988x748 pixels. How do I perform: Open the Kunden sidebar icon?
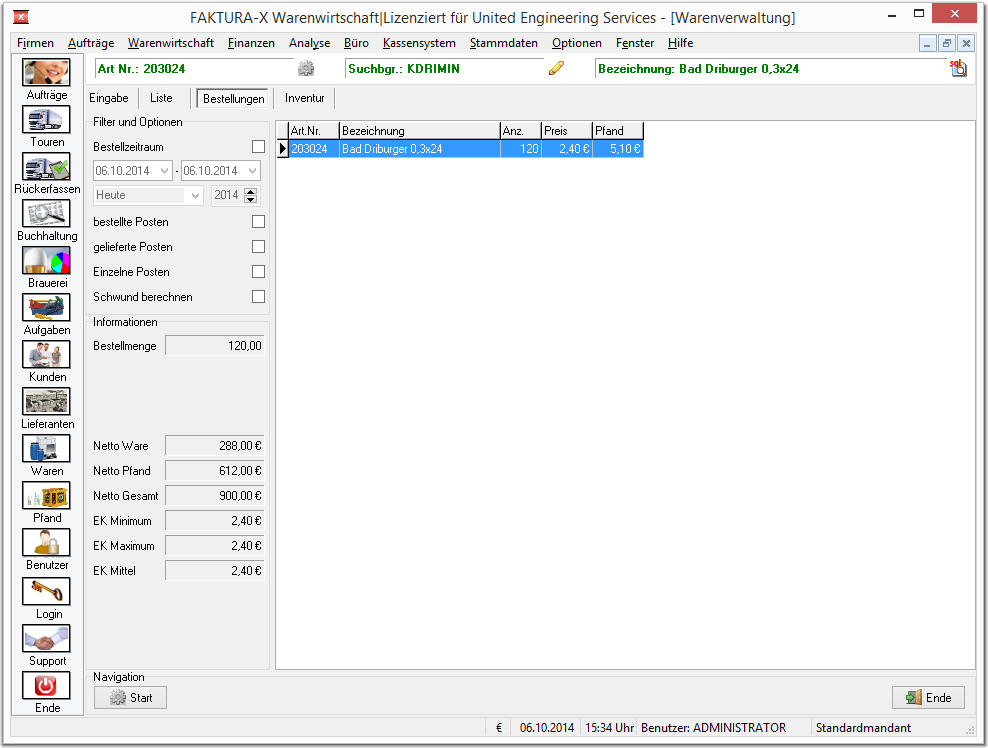coord(47,354)
